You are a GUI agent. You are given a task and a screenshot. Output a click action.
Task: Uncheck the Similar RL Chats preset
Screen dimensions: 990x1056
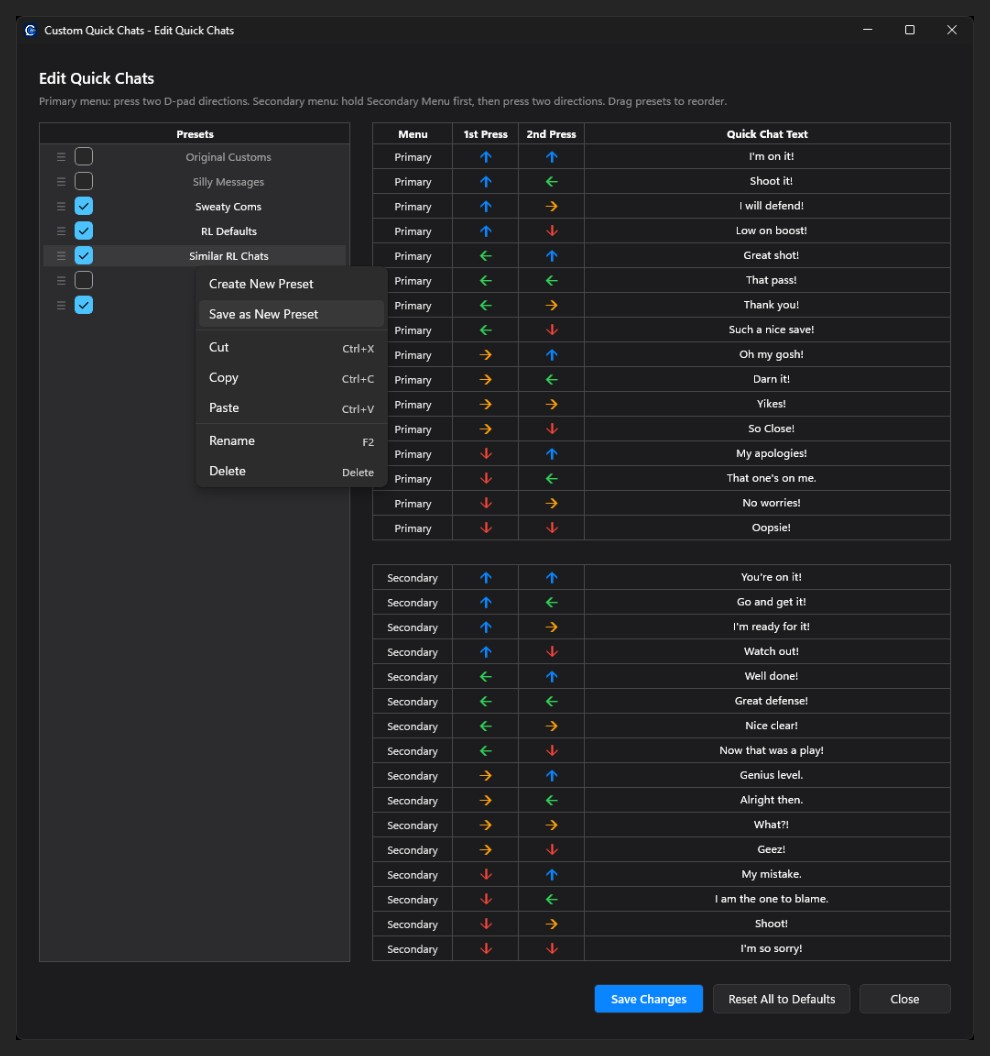click(x=84, y=255)
